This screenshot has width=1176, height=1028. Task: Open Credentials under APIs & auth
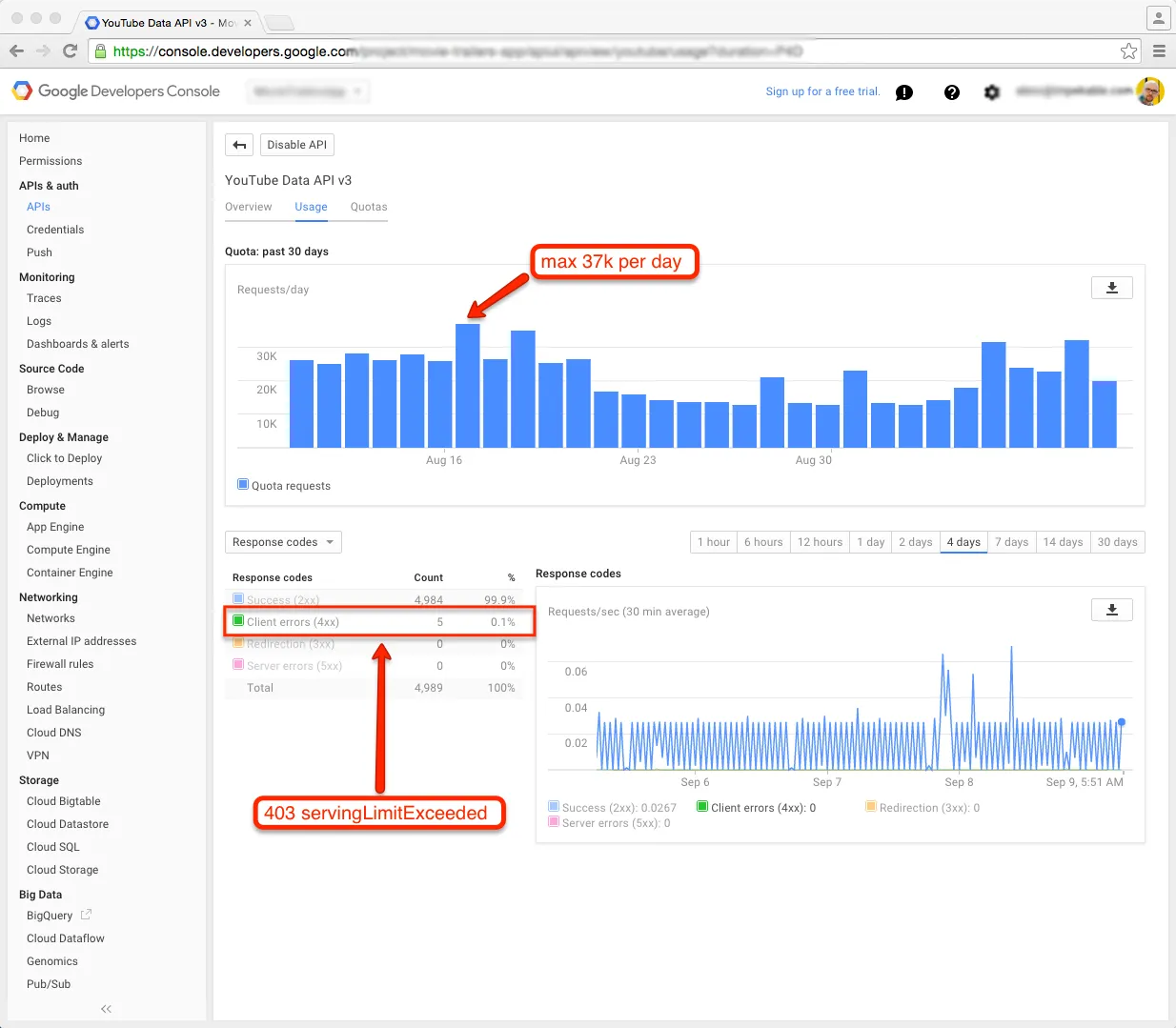point(55,230)
